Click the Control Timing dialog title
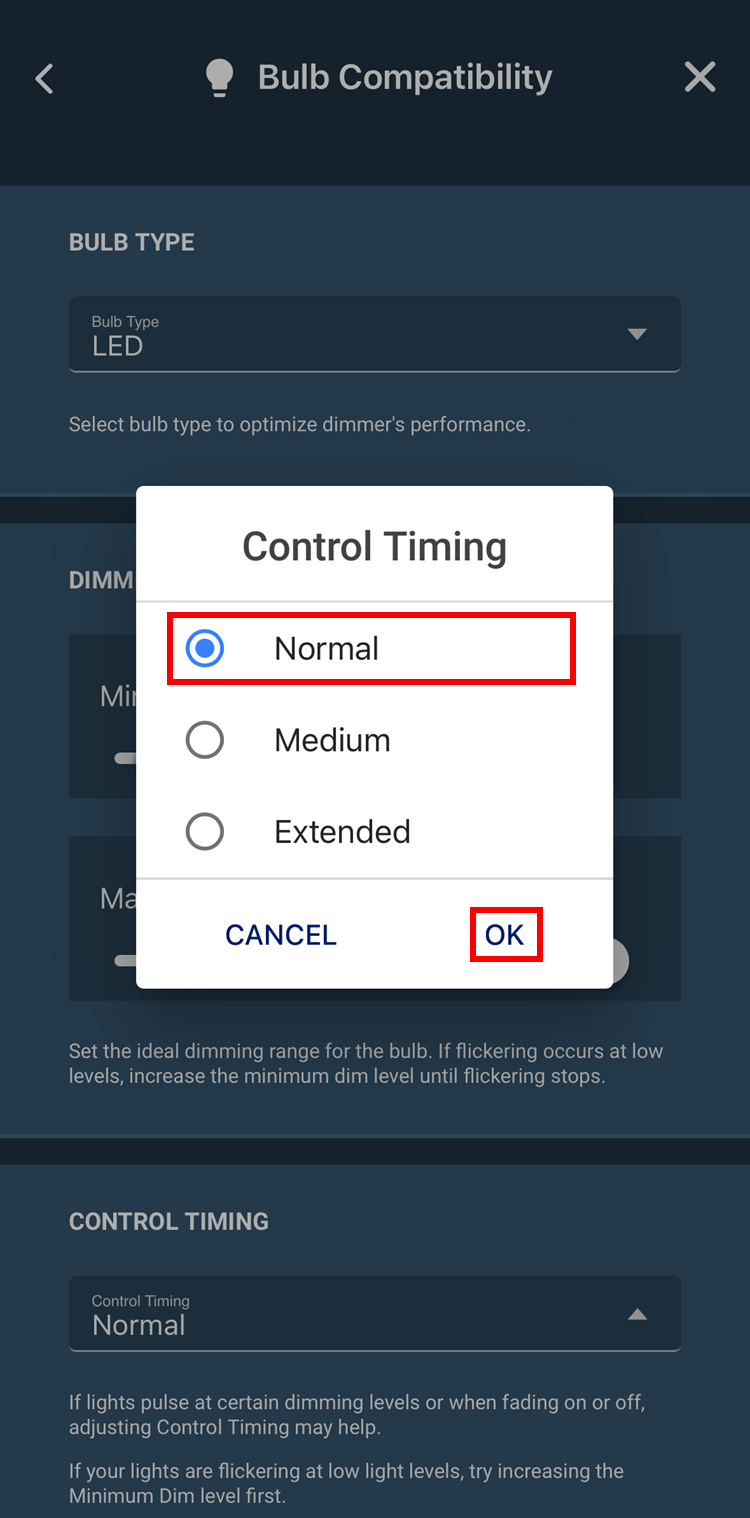Viewport: 750px width, 1518px height. click(374, 547)
